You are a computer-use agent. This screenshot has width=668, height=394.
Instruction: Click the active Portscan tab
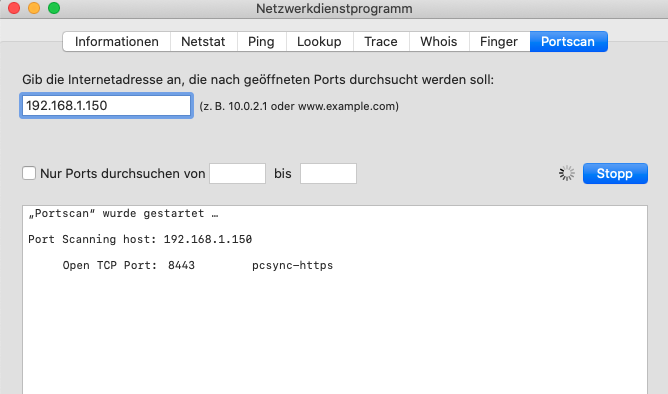tap(568, 42)
